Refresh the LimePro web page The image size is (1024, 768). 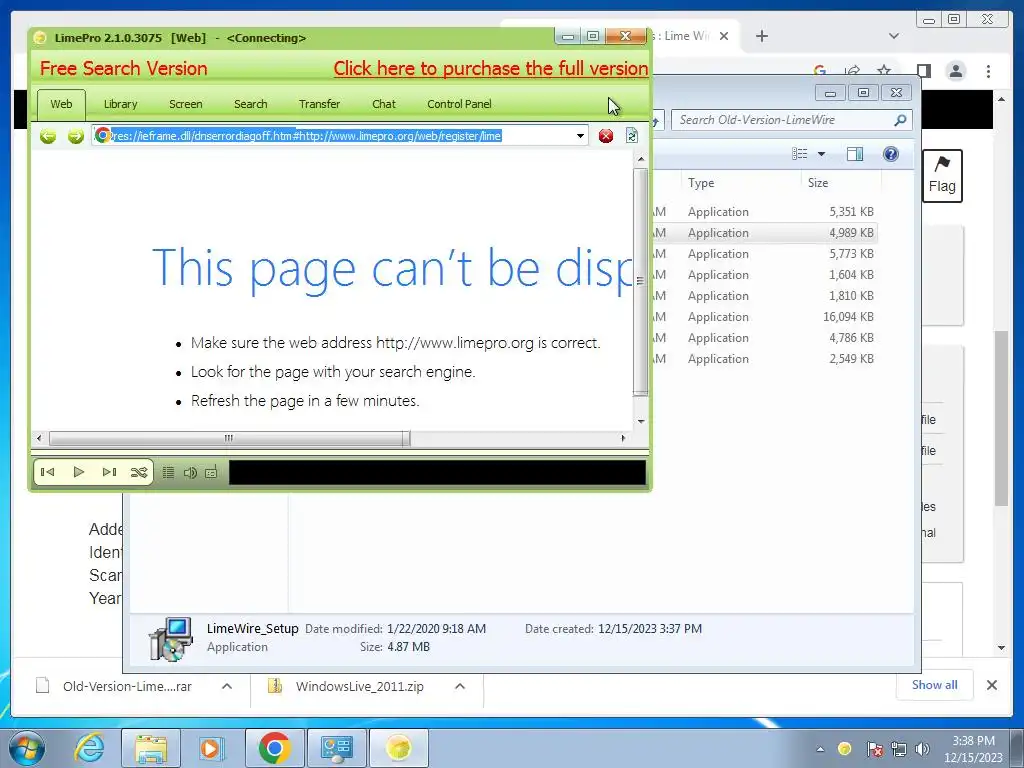[632, 135]
